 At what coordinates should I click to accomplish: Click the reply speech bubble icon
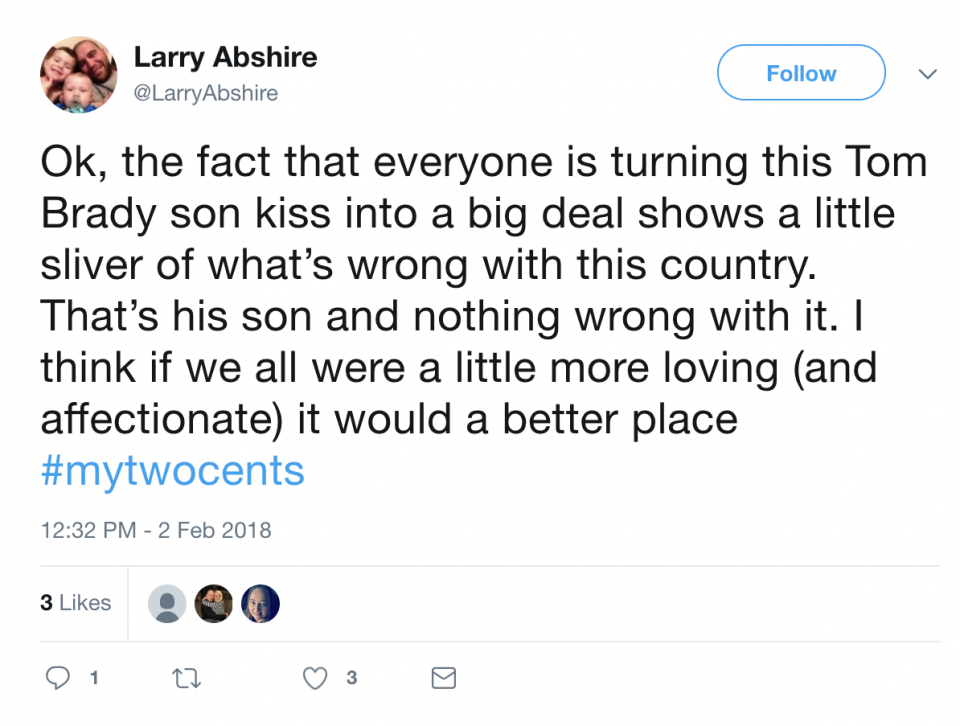[x=60, y=679]
